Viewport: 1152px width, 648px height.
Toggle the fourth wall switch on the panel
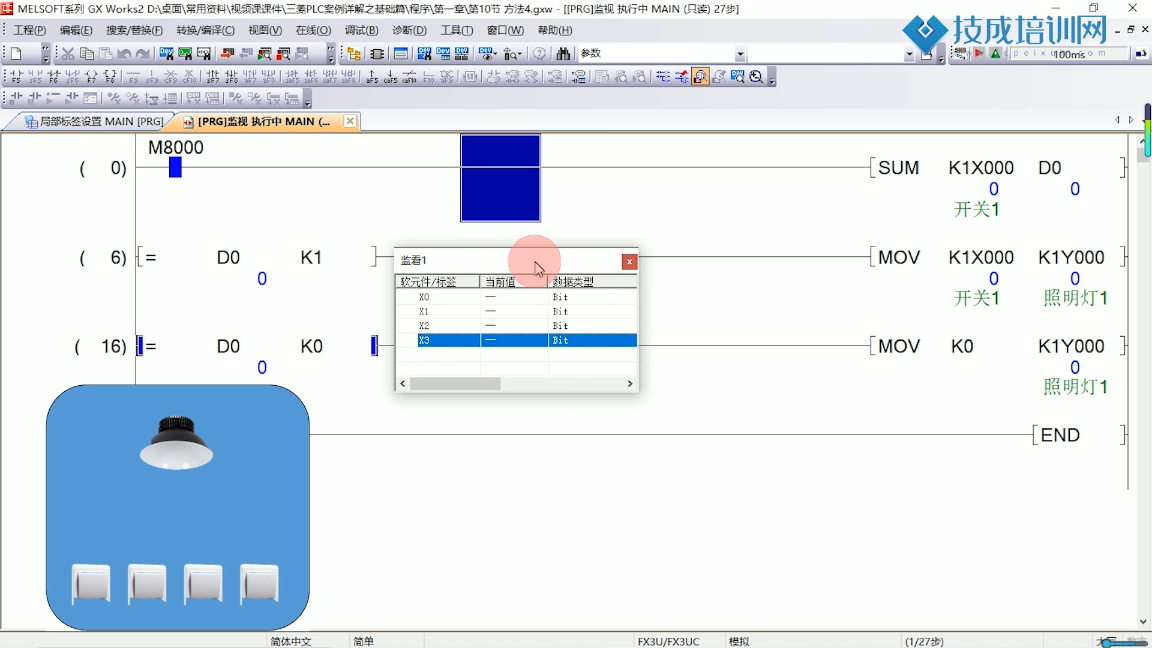[x=259, y=583]
